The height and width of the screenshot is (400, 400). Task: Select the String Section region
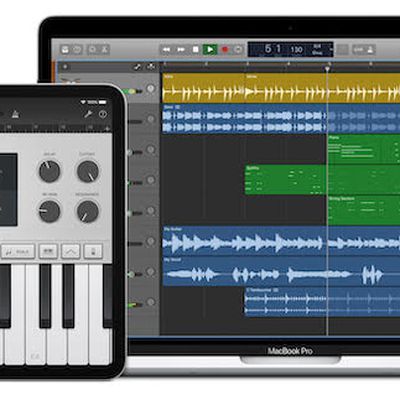coord(364,210)
